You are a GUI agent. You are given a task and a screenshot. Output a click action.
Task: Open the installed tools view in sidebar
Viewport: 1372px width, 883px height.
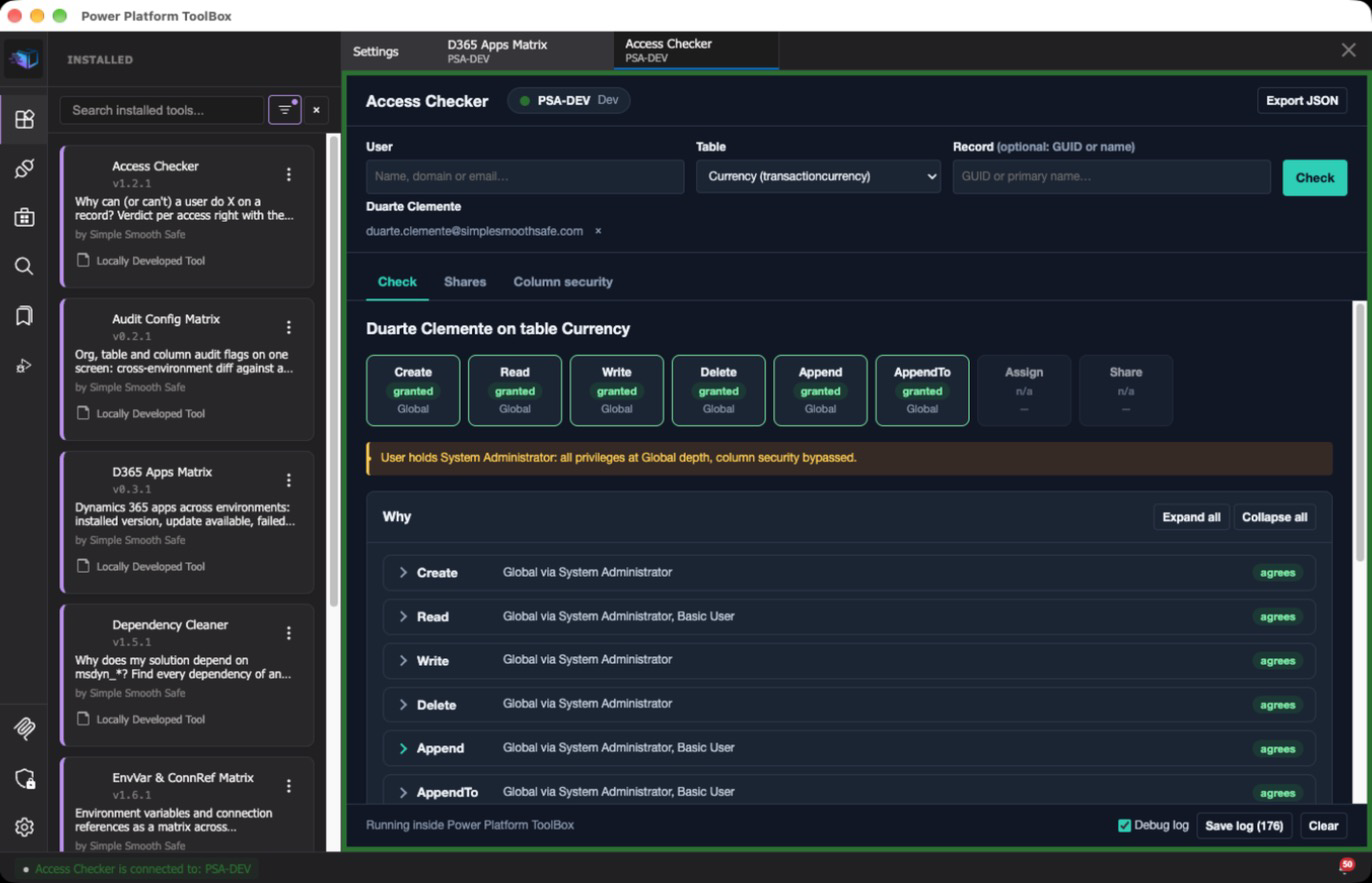click(24, 119)
